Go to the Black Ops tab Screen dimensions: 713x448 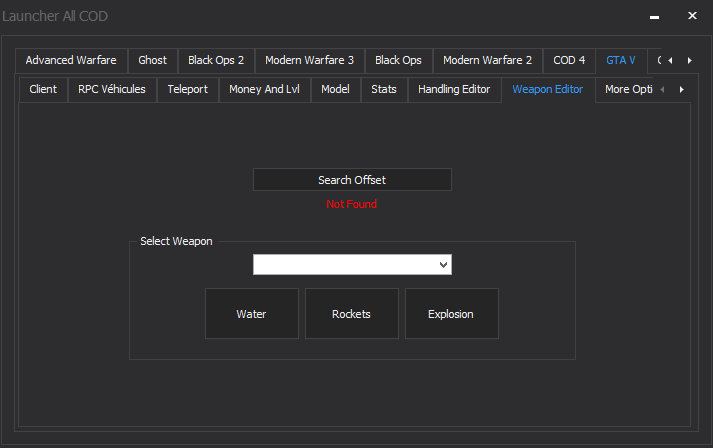[398, 60]
